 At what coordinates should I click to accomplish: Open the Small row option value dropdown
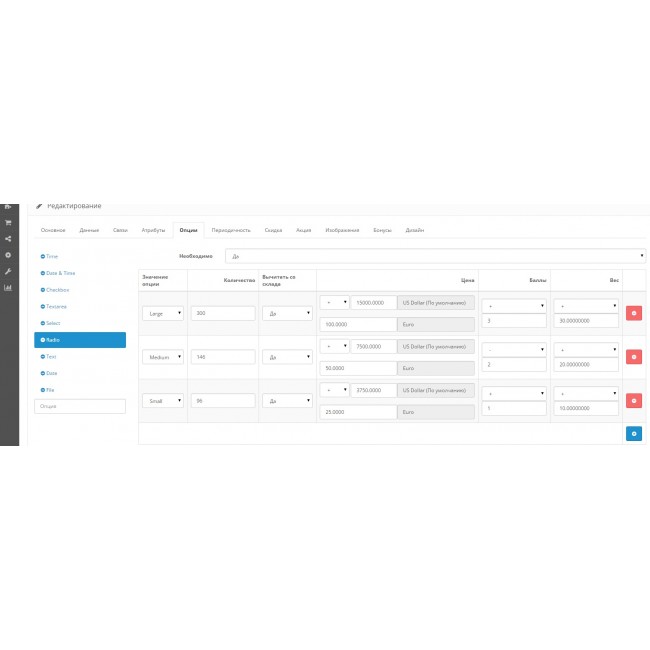point(163,400)
